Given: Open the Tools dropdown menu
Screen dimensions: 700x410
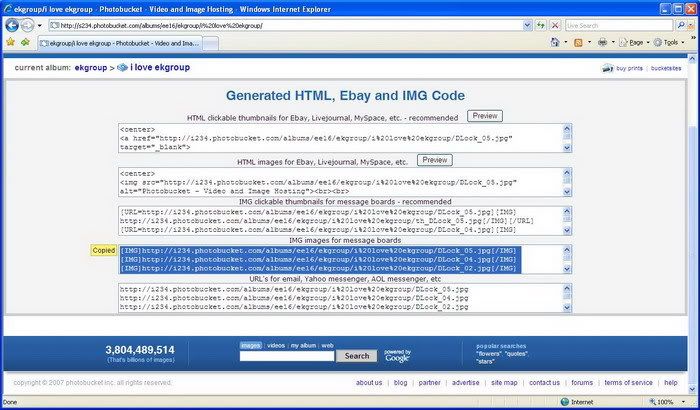Looking at the screenshot, I should [669, 43].
